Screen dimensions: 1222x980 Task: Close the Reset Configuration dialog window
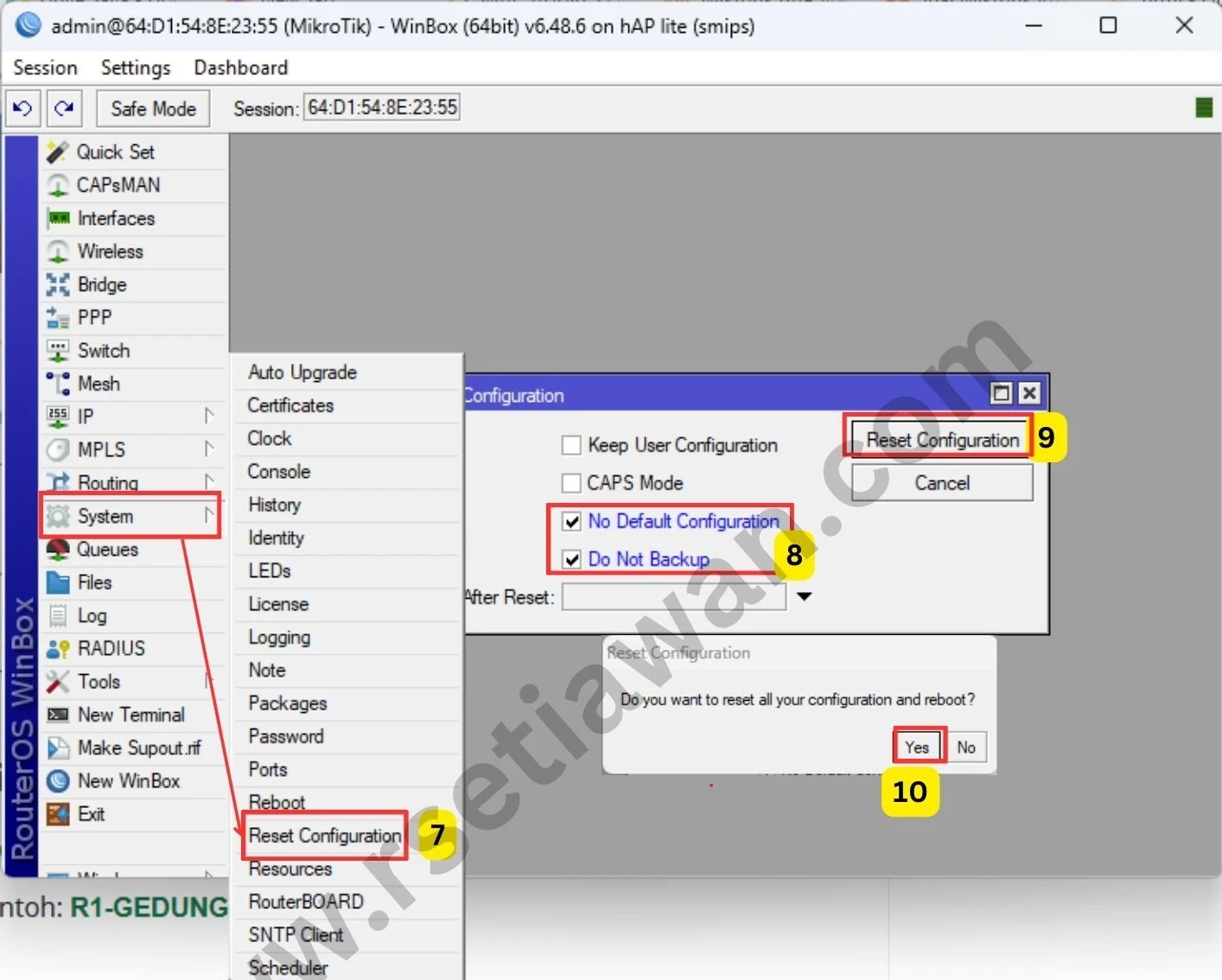pos(1029,394)
